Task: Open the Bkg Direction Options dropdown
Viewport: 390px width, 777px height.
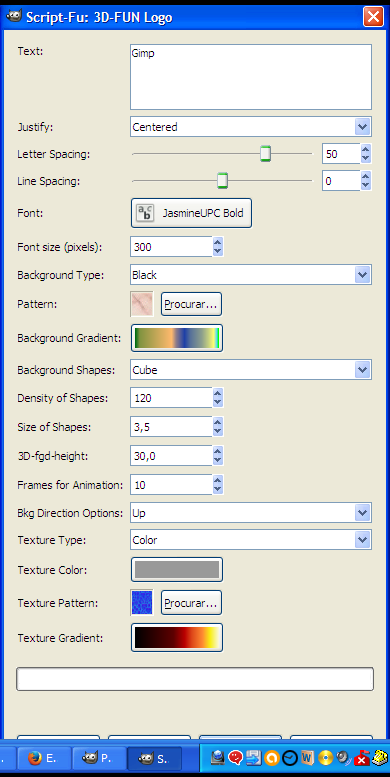Action: (362, 513)
